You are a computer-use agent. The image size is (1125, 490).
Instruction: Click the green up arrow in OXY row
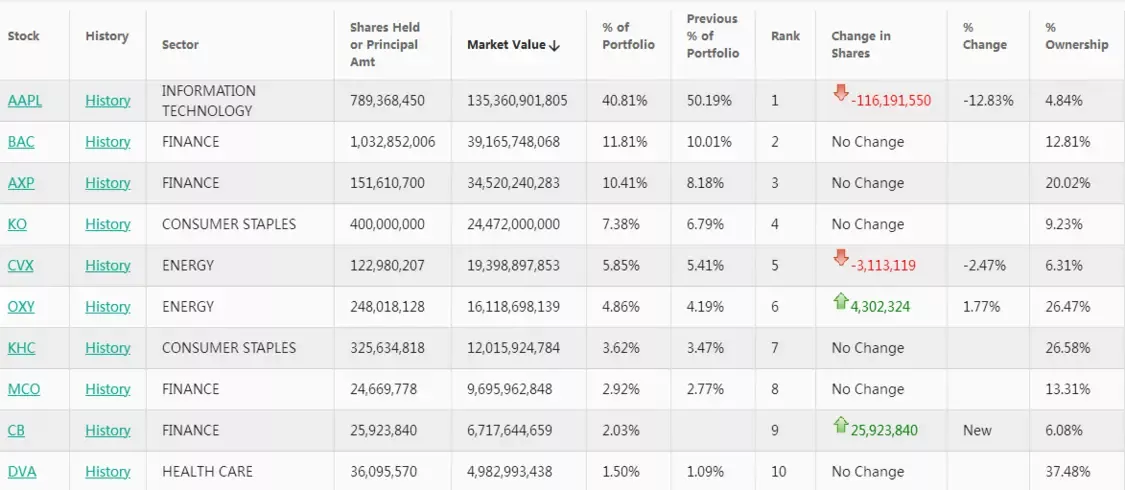coord(841,300)
